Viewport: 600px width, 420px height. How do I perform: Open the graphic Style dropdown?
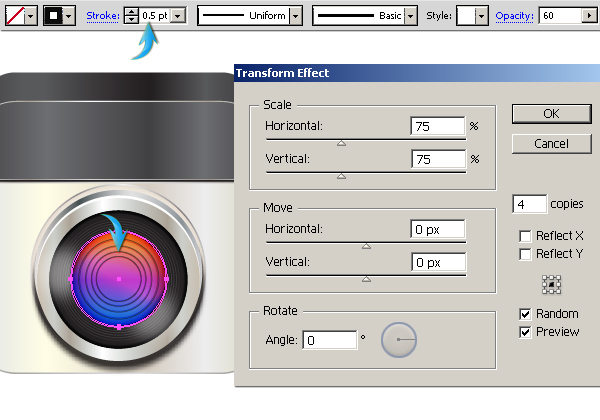click(x=481, y=16)
